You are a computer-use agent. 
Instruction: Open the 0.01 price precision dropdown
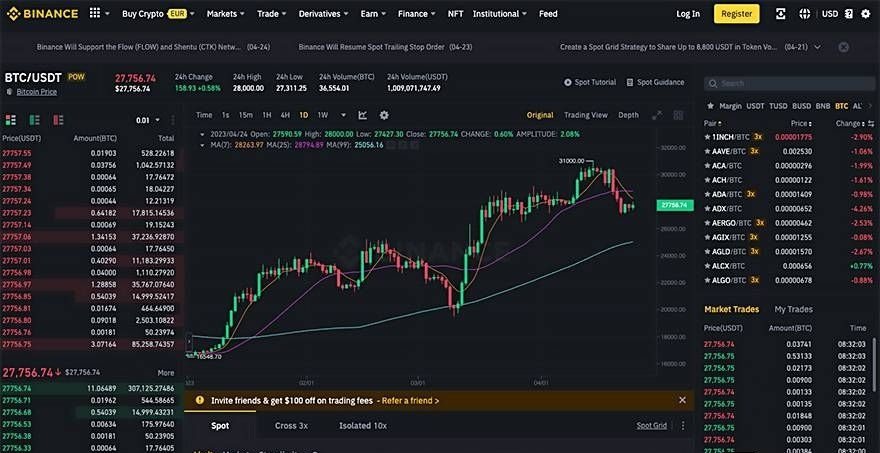tap(148, 120)
